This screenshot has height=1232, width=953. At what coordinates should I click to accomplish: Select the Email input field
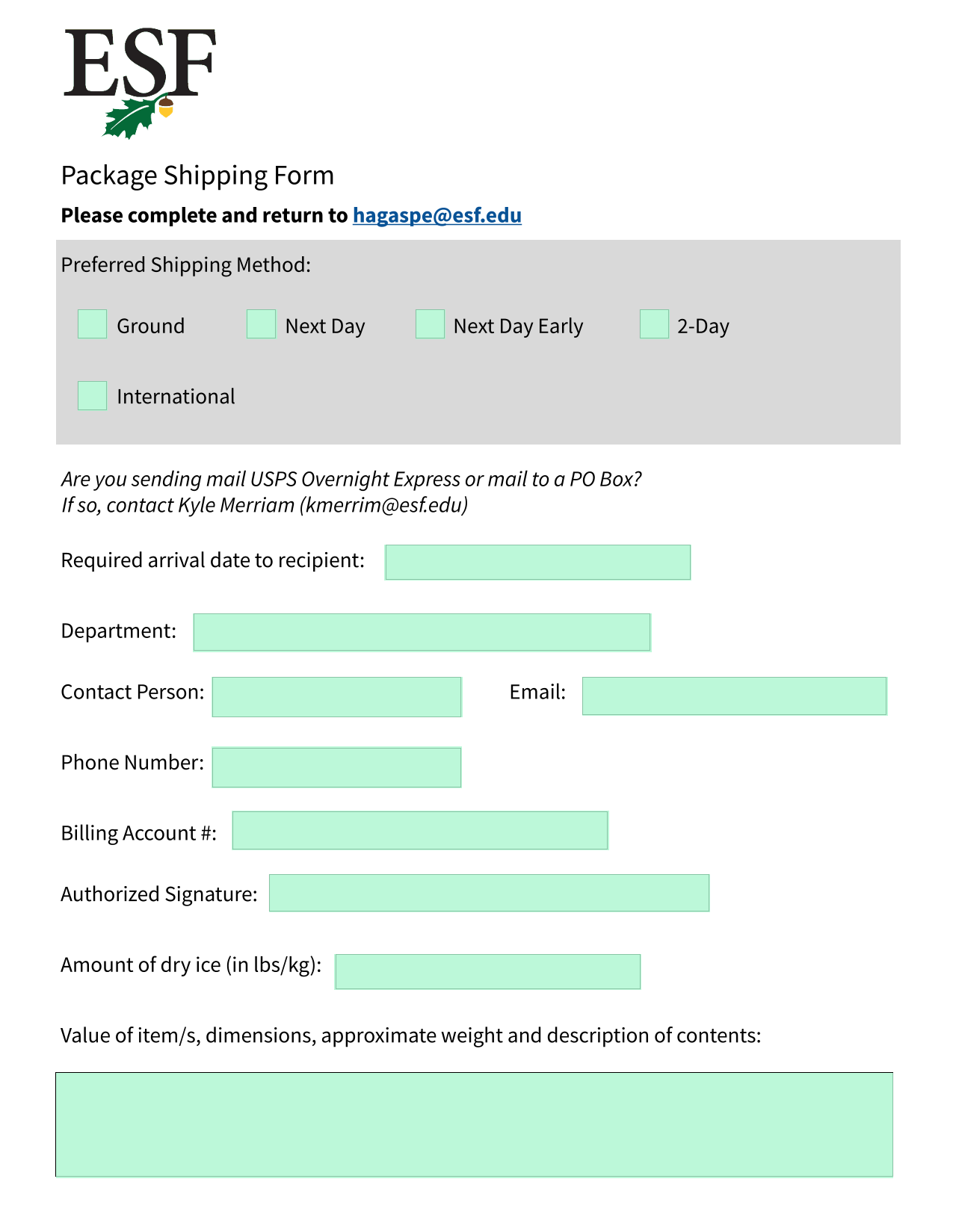coord(735,696)
